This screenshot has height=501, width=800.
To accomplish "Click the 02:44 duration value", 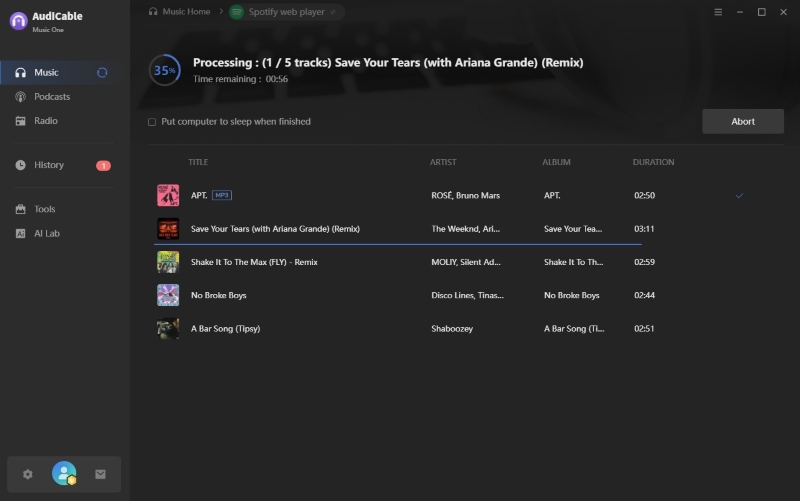I will [x=644, y=295].
